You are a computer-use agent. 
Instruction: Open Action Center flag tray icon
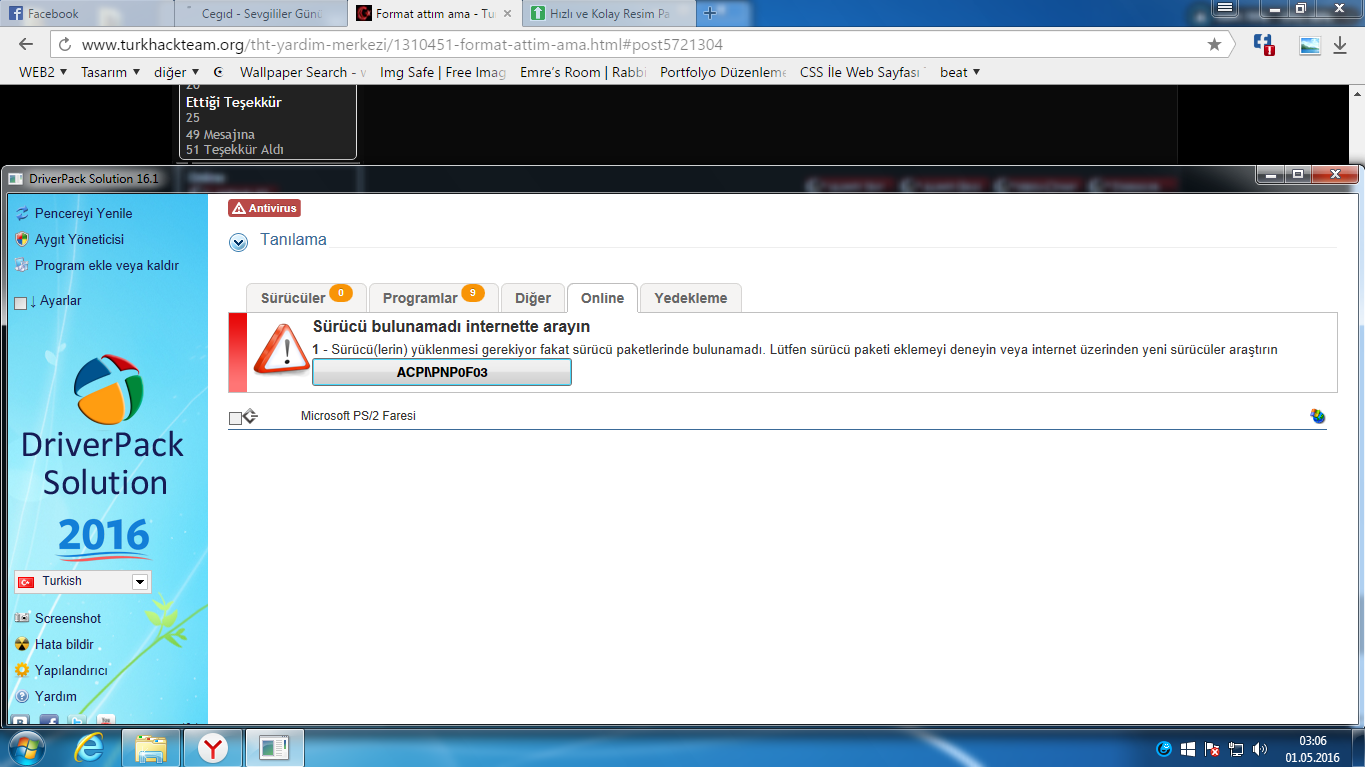point(1212,749)
